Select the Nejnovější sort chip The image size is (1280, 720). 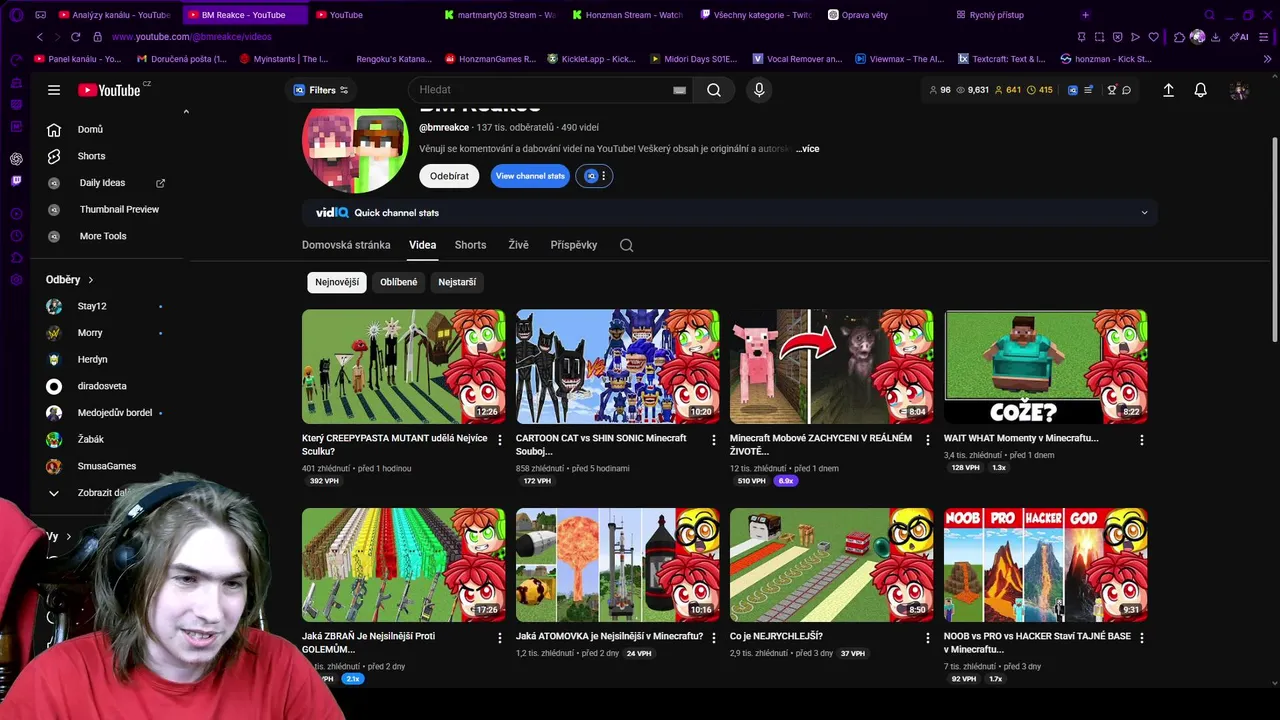337,282
